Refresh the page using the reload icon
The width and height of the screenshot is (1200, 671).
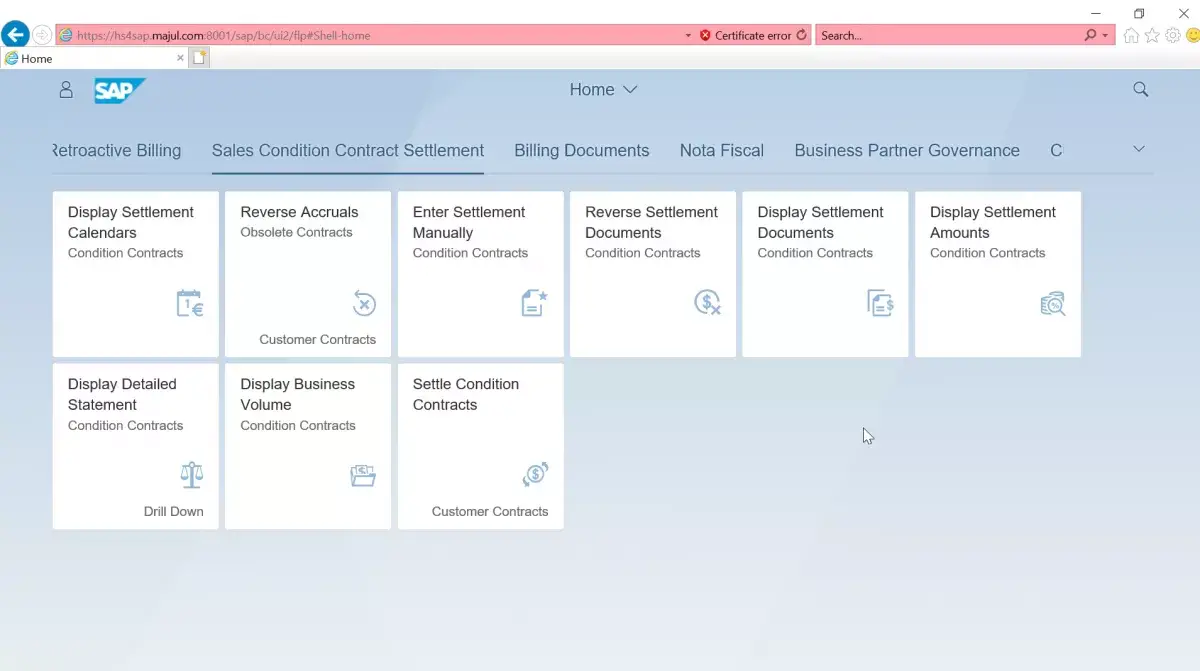click(801, 35)
